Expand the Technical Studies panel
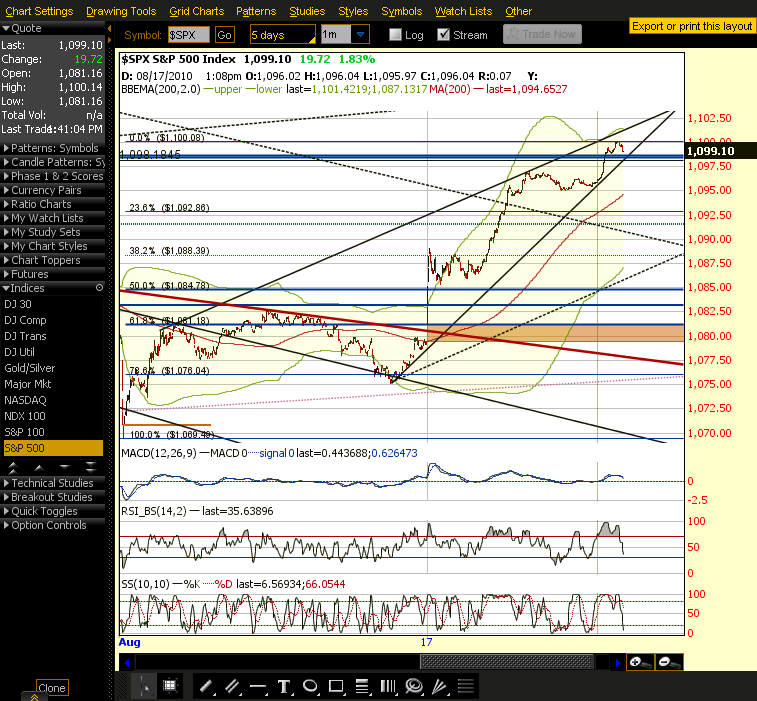 click(52, 483)
